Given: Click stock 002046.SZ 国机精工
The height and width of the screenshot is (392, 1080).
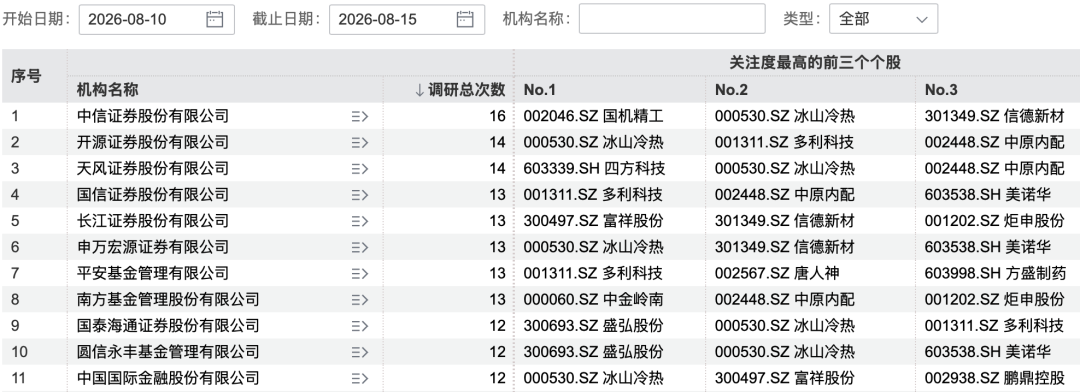Looking at the screenshot, I should [x=593, y=116].
